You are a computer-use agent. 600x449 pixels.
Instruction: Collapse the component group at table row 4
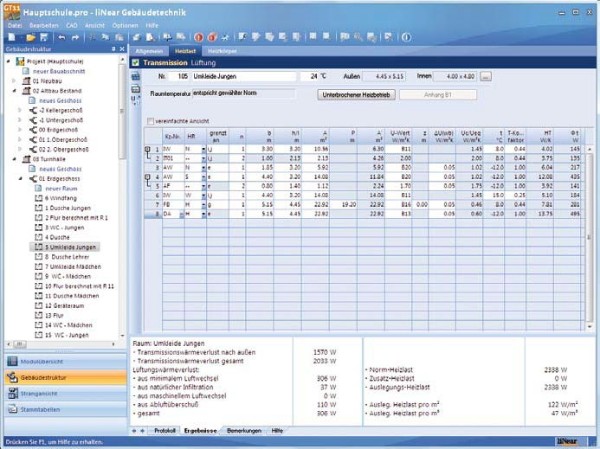point(147,177)
